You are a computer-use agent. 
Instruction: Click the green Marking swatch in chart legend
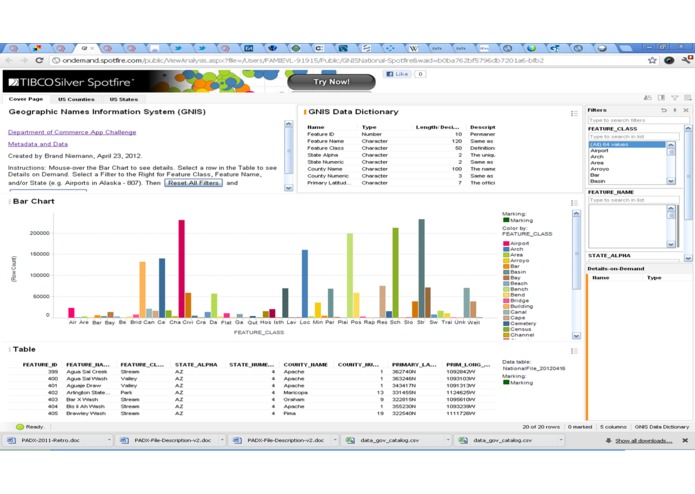pos(506,220)
